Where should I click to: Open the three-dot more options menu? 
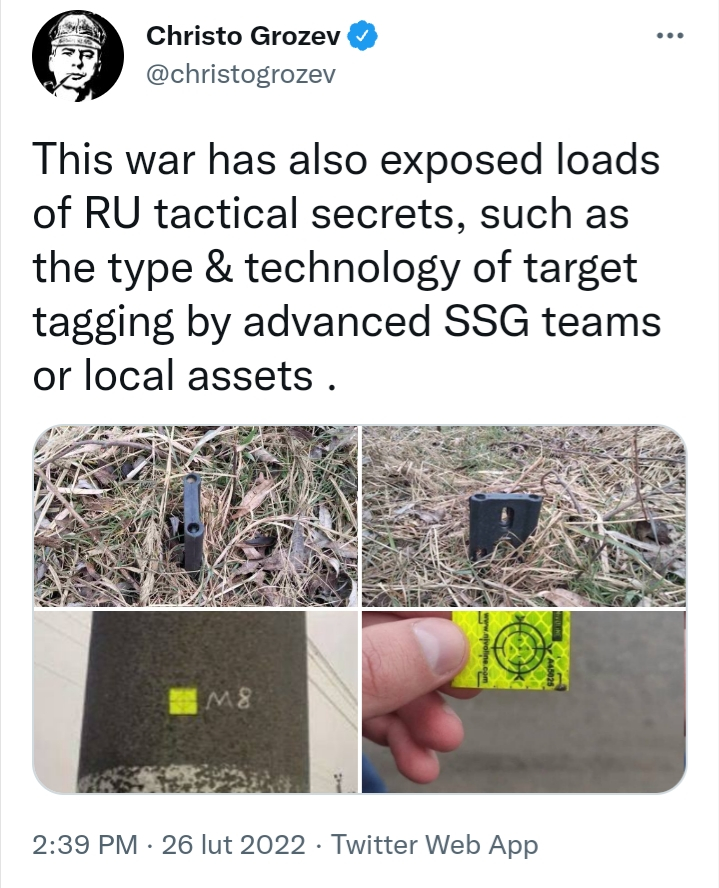pos(670,36)
